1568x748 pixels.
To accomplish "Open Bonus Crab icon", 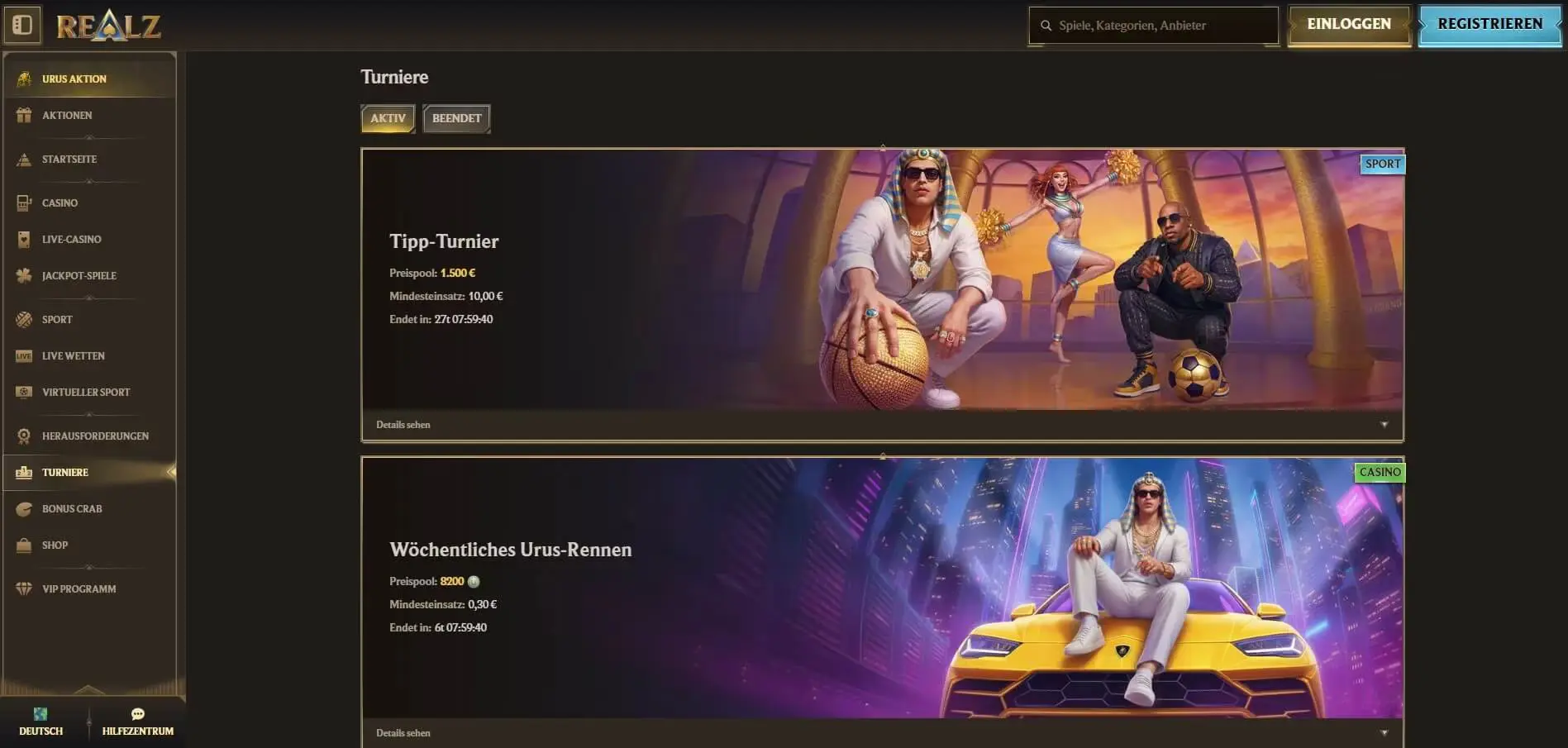I will [24, 508].
